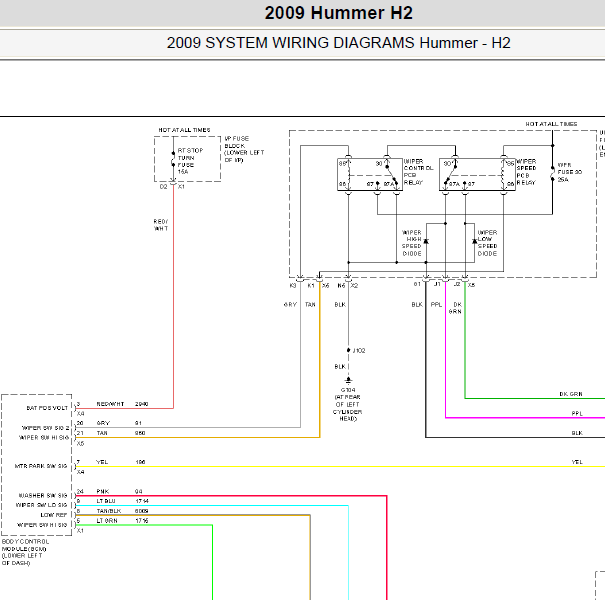
Task: Click the GRY 91 wire text at BCM
Action: 119,423
